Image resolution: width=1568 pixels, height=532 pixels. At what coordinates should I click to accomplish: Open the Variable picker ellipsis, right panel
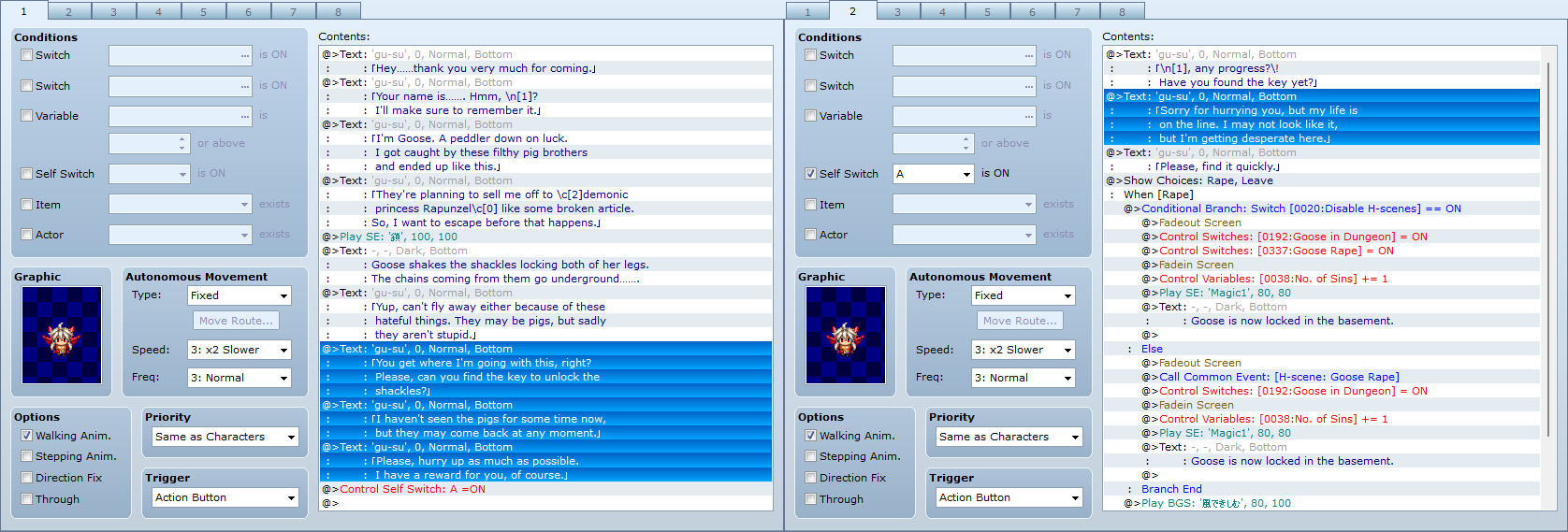(x=1029, y=116)
